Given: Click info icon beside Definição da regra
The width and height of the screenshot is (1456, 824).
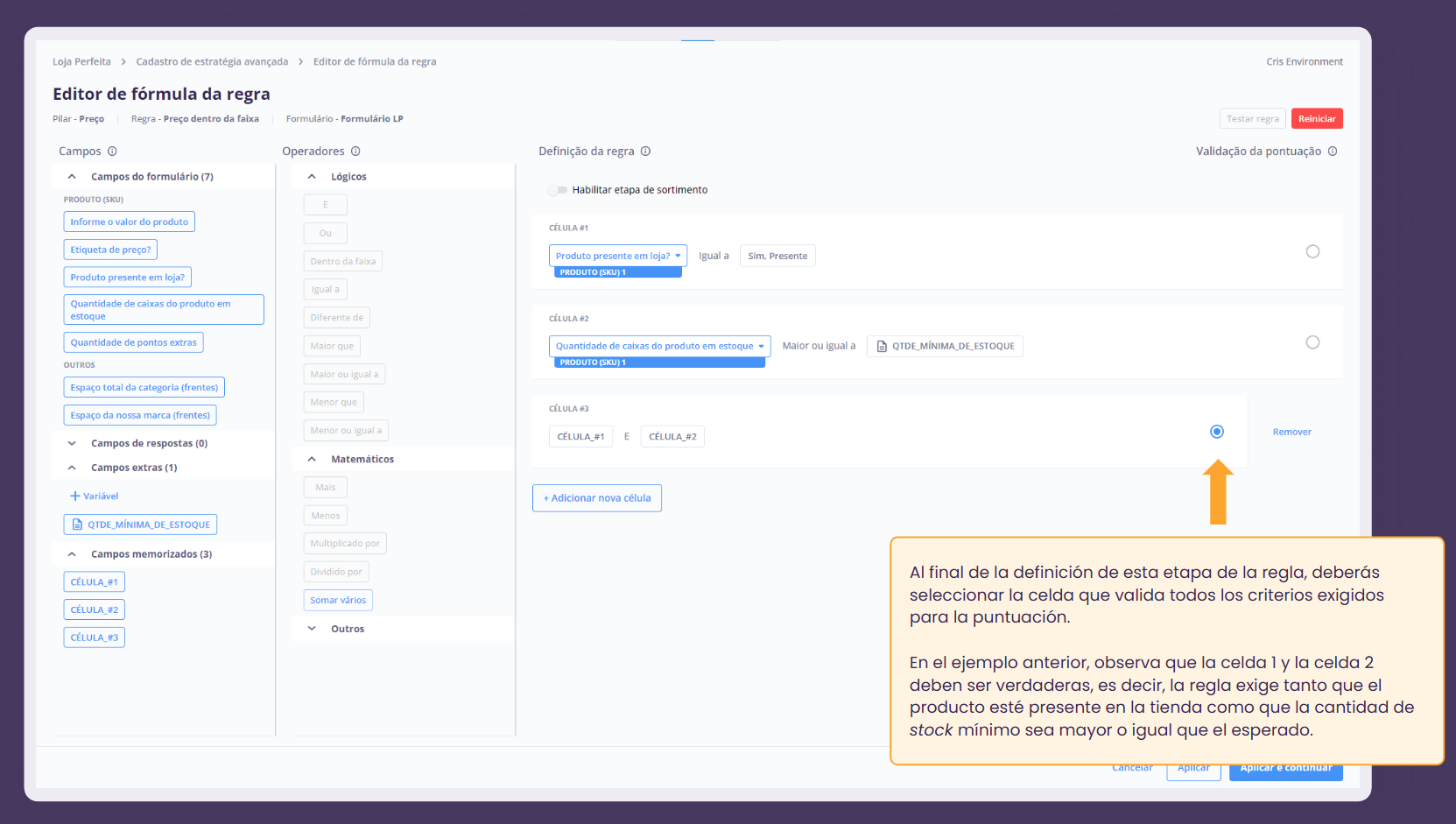Looking at the screenshot, I should click(645, 151).
